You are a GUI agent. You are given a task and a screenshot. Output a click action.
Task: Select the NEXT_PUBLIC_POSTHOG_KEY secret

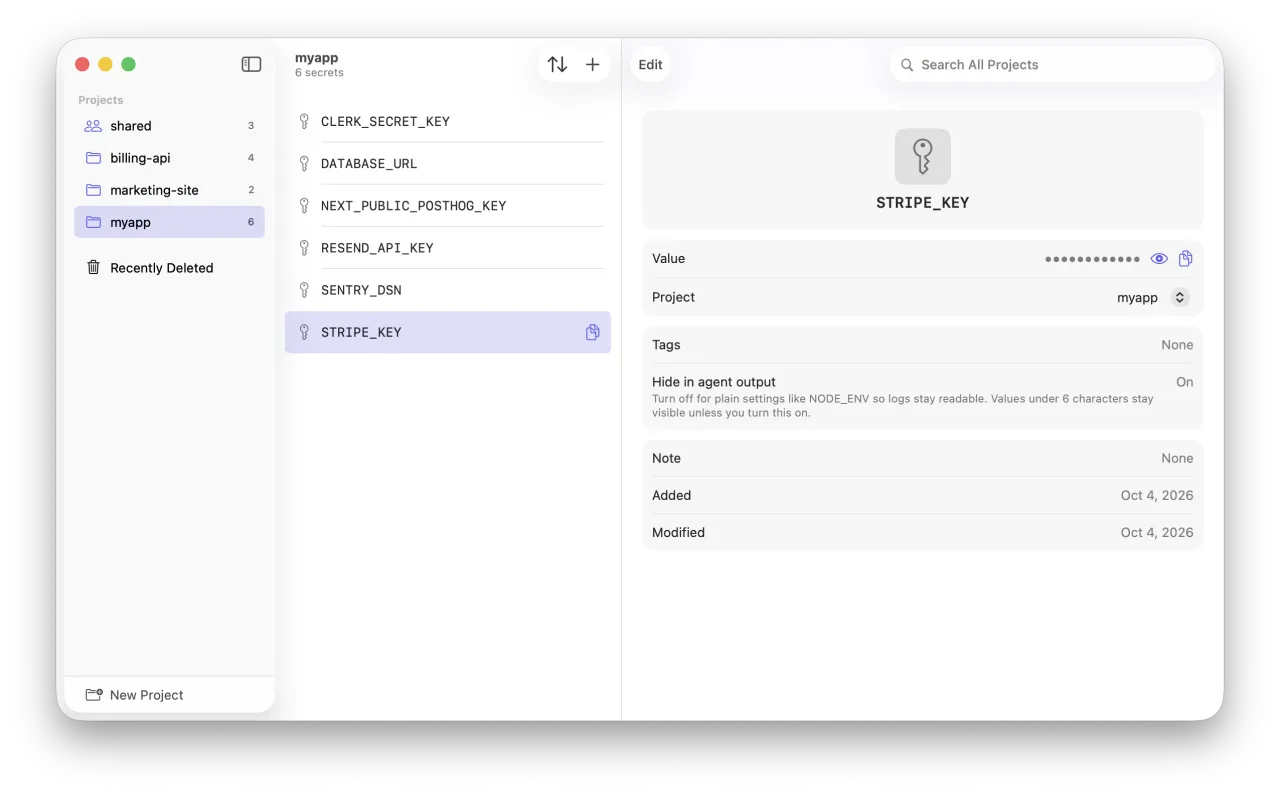click(448, 205)
